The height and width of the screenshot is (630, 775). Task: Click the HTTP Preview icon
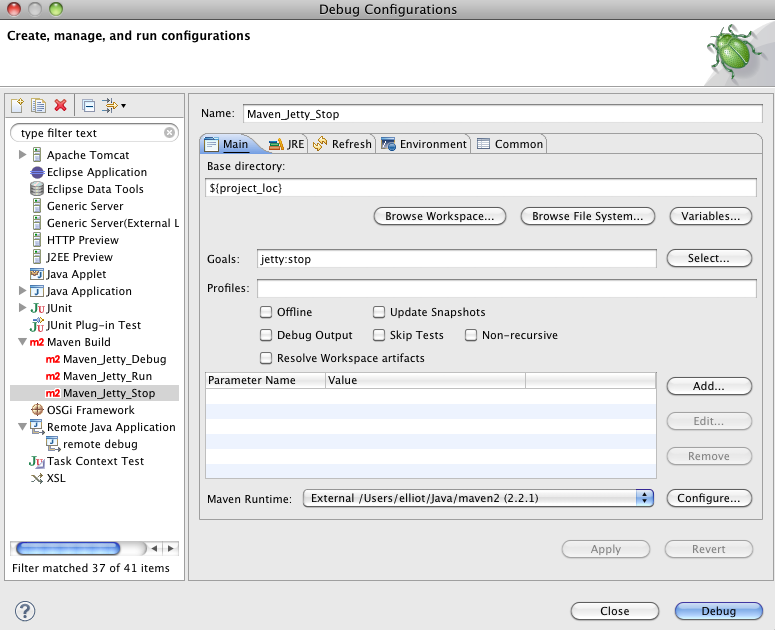pyautogui.click(x=37, y=240)
